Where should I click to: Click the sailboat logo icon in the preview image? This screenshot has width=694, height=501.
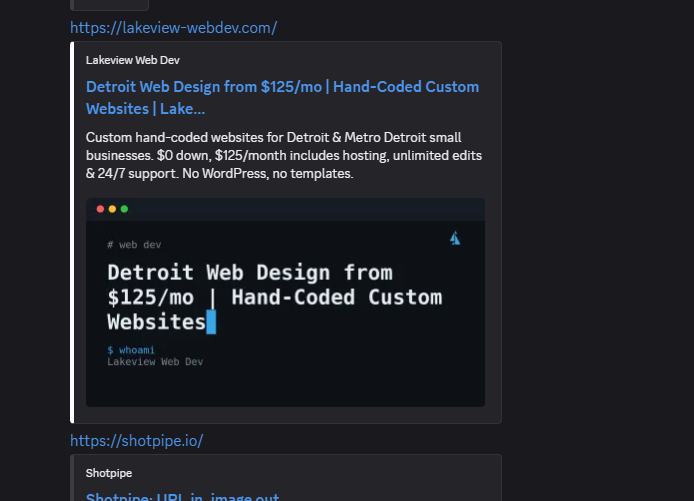(x=455, y=238)
